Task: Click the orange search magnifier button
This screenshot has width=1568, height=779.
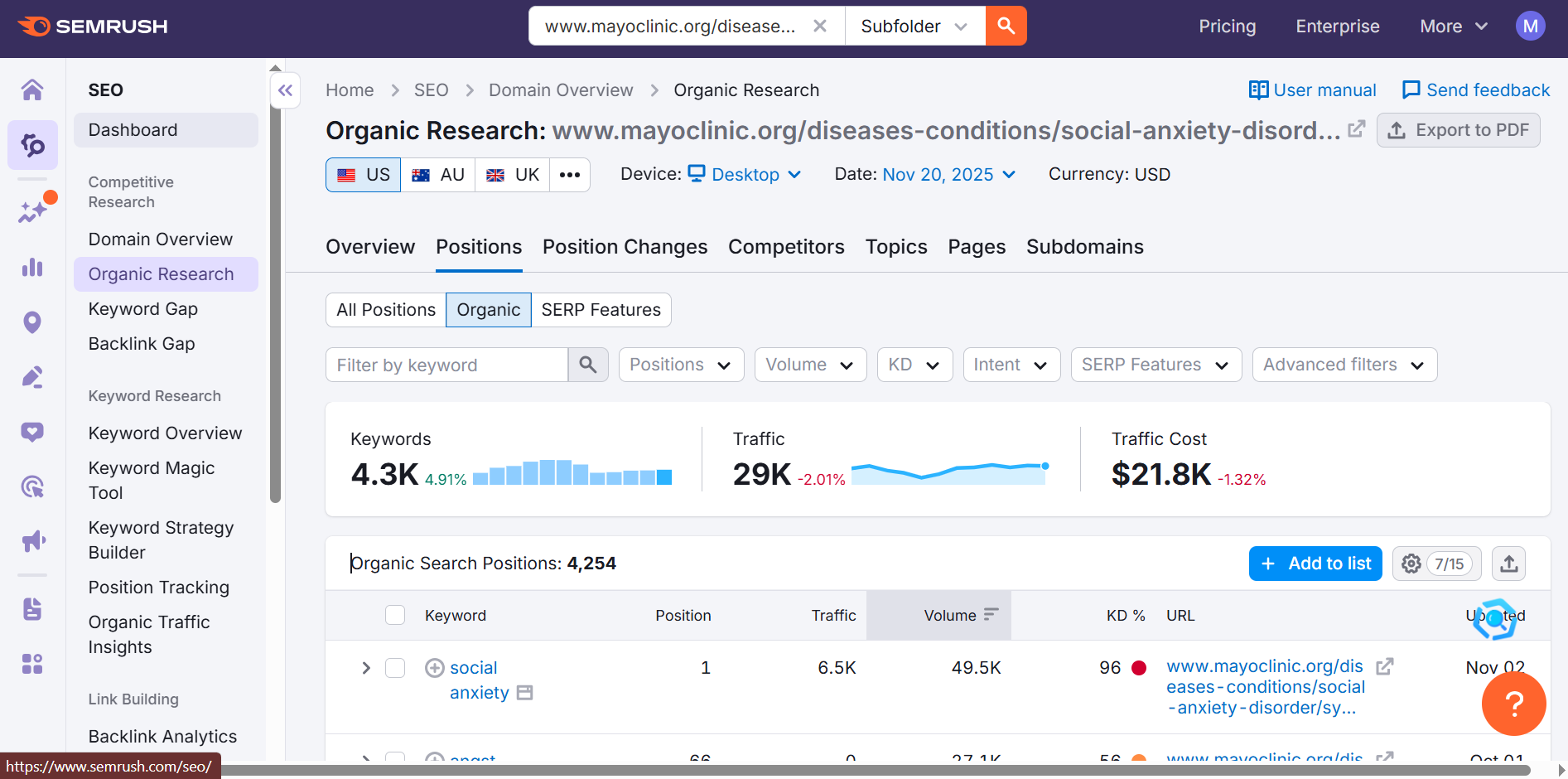Action: pyautogui.click(x=1006, y=26)
